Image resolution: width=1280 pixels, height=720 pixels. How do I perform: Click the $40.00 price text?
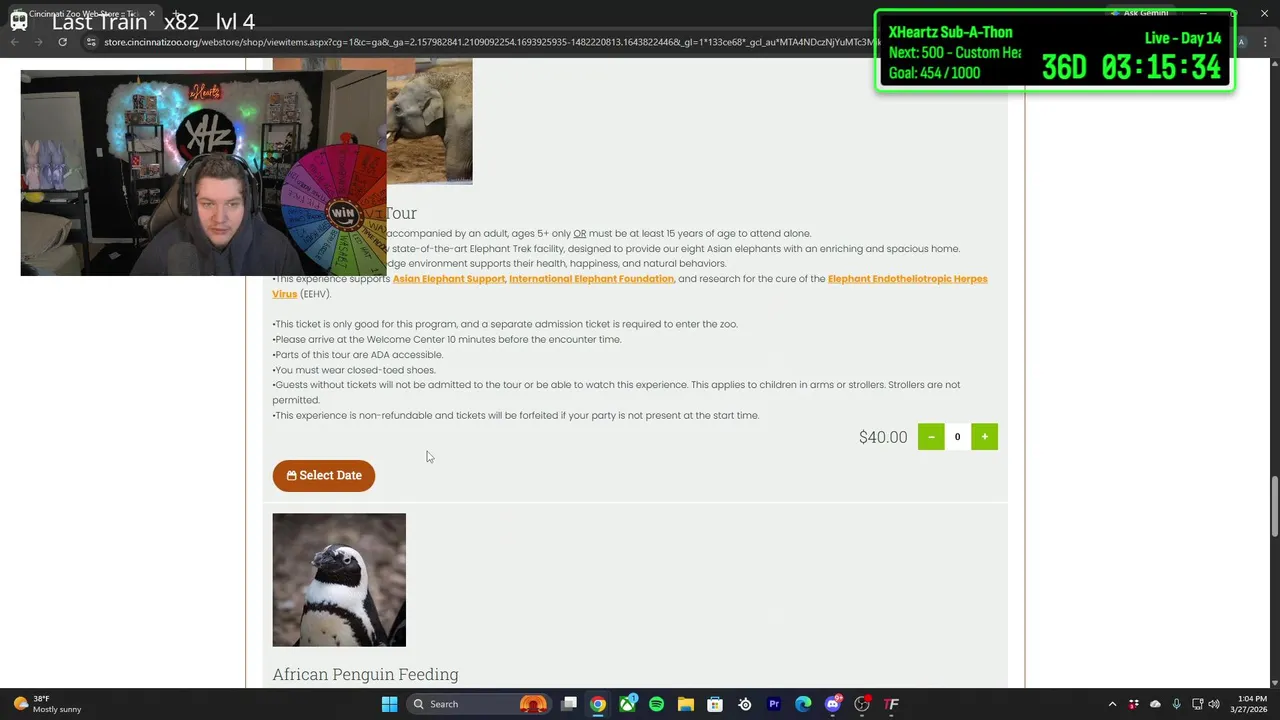click(x=883, y=437)
